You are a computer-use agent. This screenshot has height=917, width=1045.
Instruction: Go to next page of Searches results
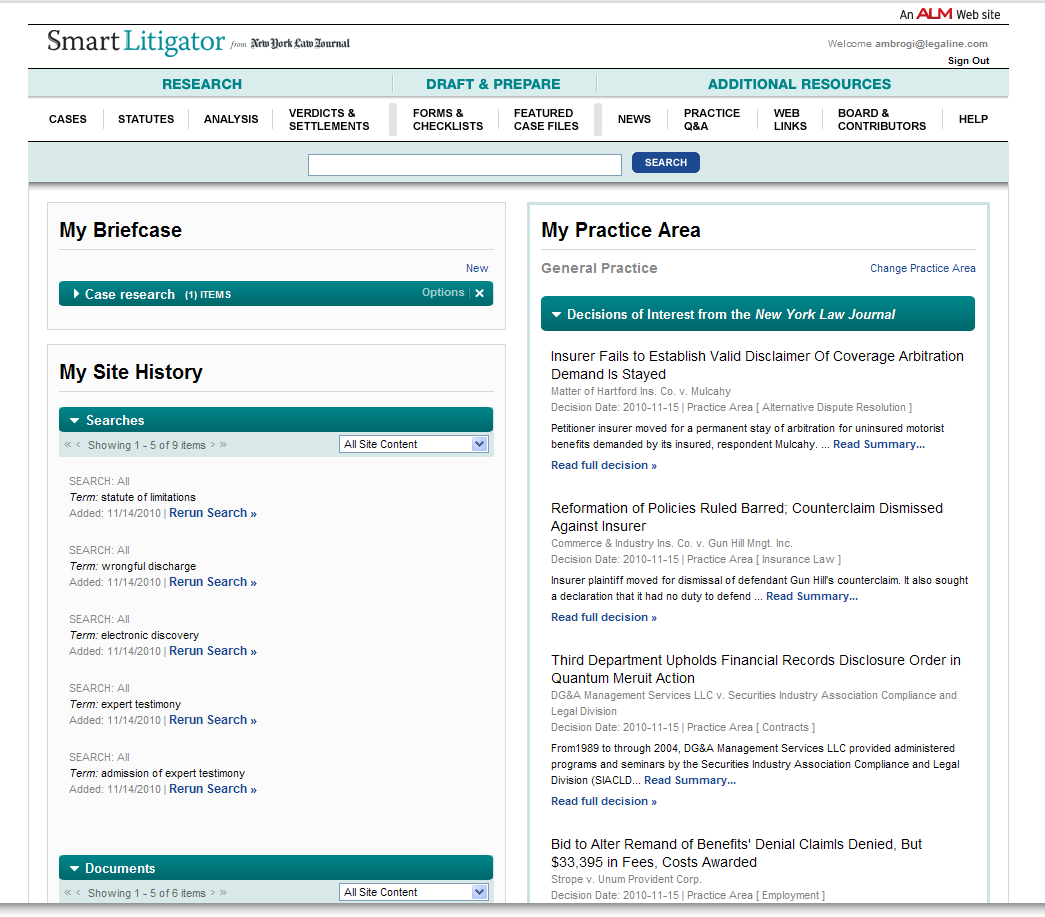(213, 445)
